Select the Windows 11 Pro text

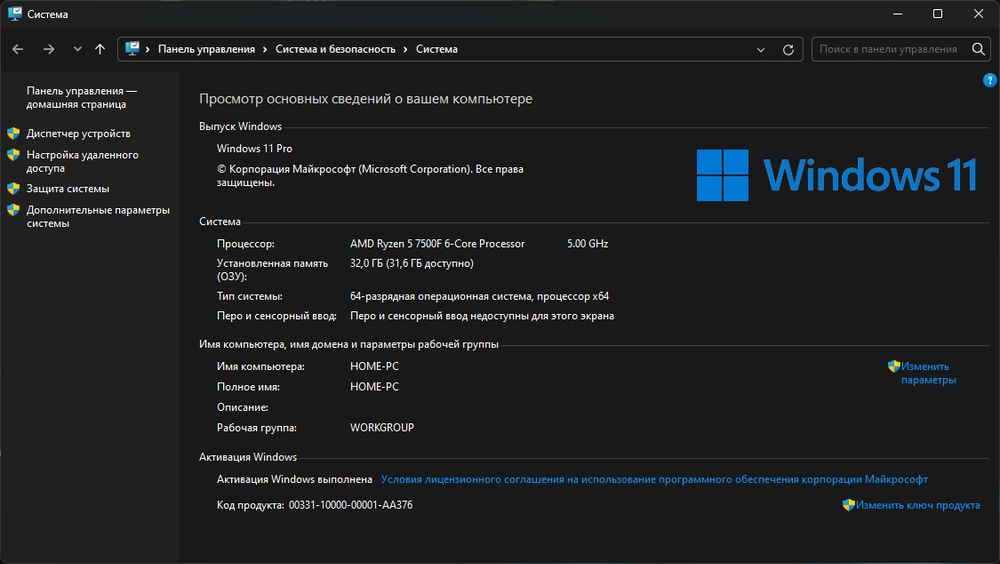point(254,149)
